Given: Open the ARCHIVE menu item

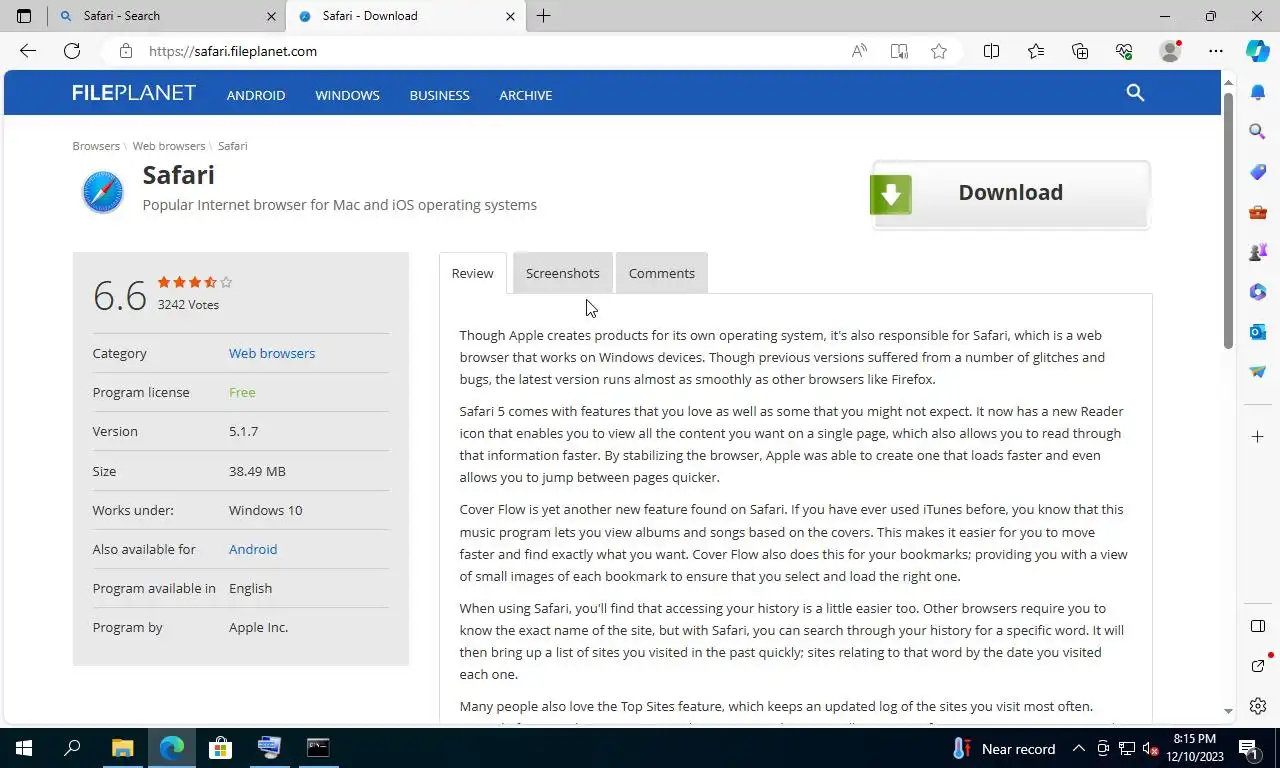Looking at the screenshot, I should 526,95.
